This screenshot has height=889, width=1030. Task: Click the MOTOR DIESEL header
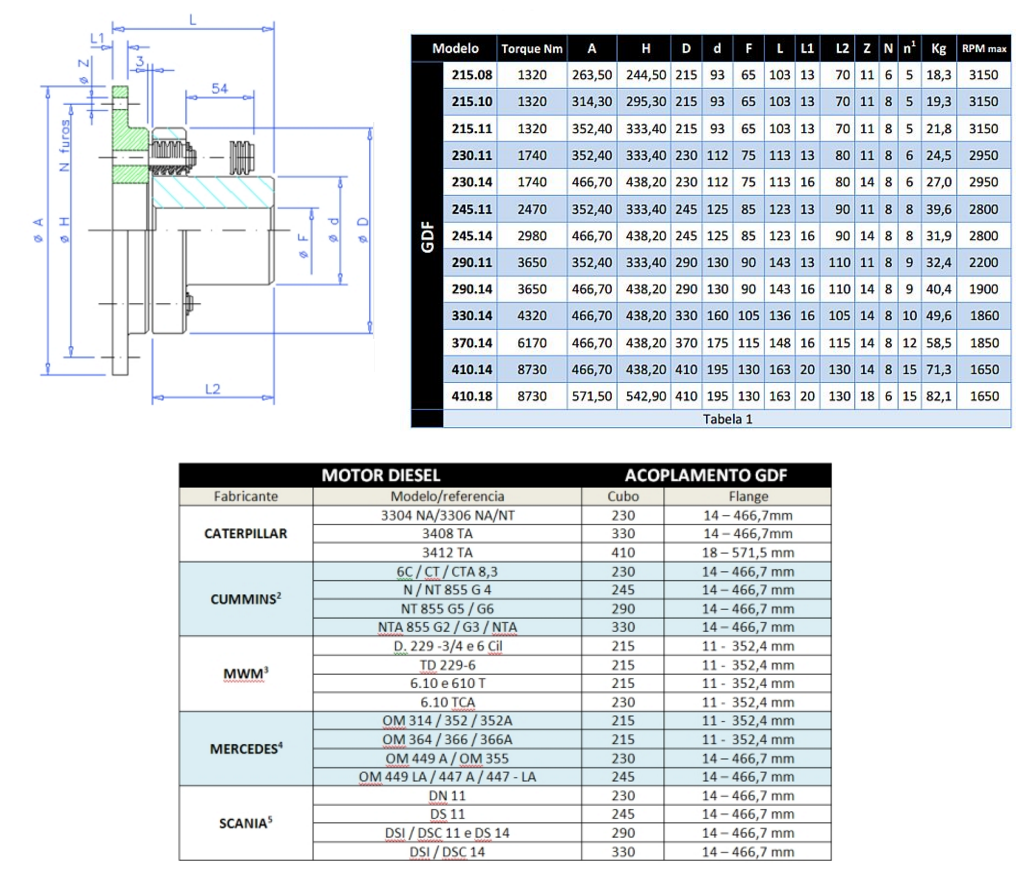[x=380, y=476]
